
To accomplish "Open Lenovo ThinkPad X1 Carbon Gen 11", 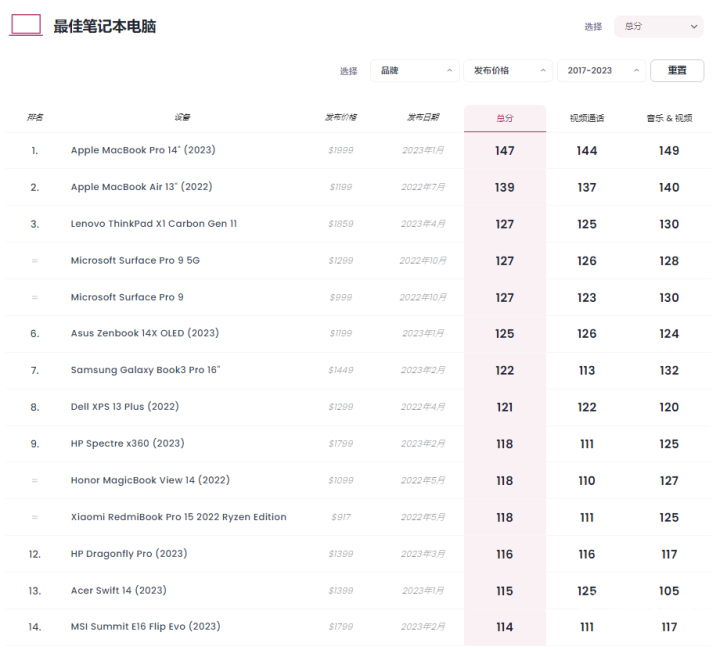I will (x=154, y=224).
